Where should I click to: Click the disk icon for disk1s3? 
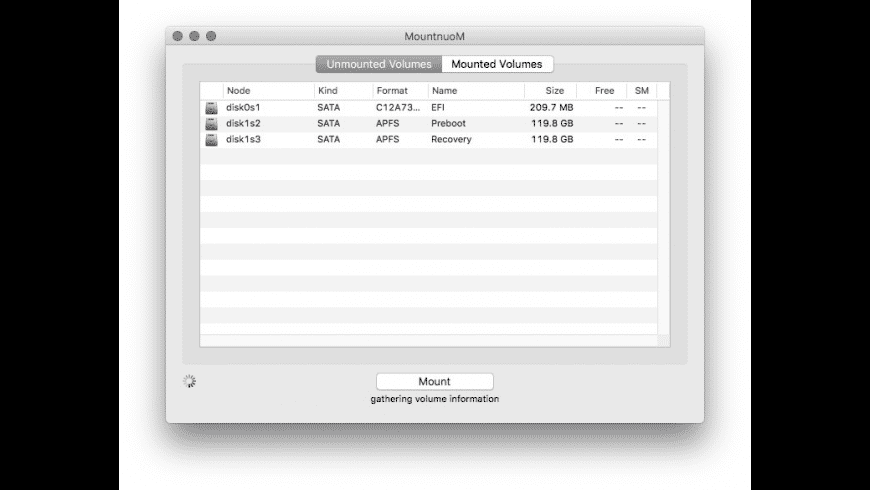coord(211,139)
